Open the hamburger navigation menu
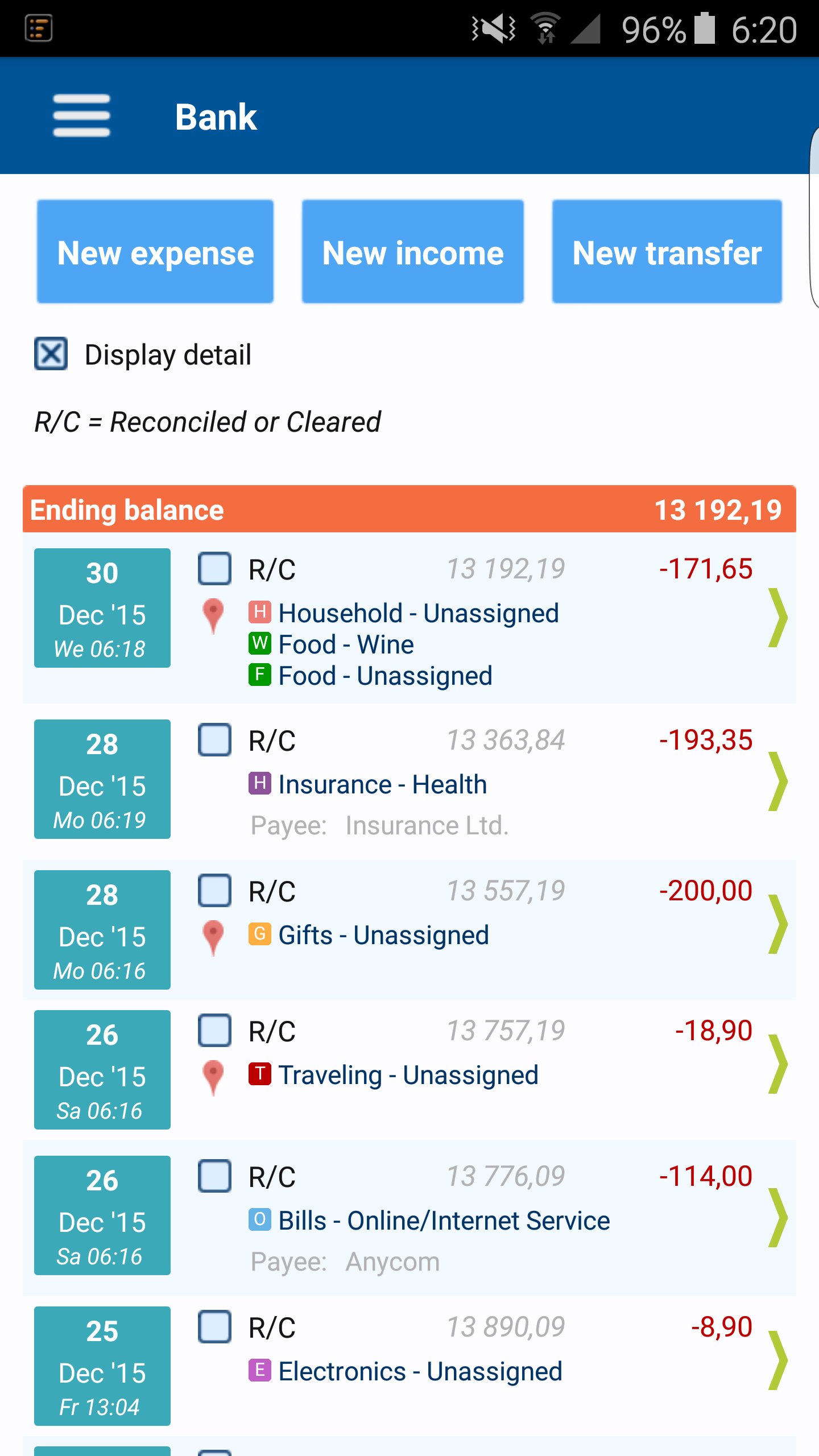Image resolution: width=819 pixels, height=1456 pixels. [81, 116]
